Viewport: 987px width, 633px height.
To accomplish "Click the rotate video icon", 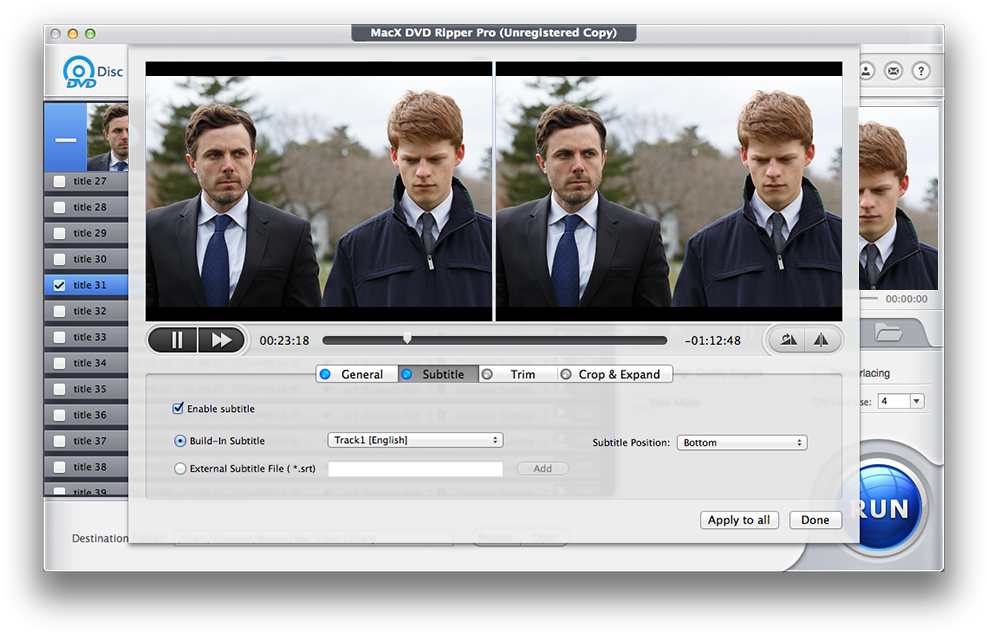I will (x=789, y=340).
